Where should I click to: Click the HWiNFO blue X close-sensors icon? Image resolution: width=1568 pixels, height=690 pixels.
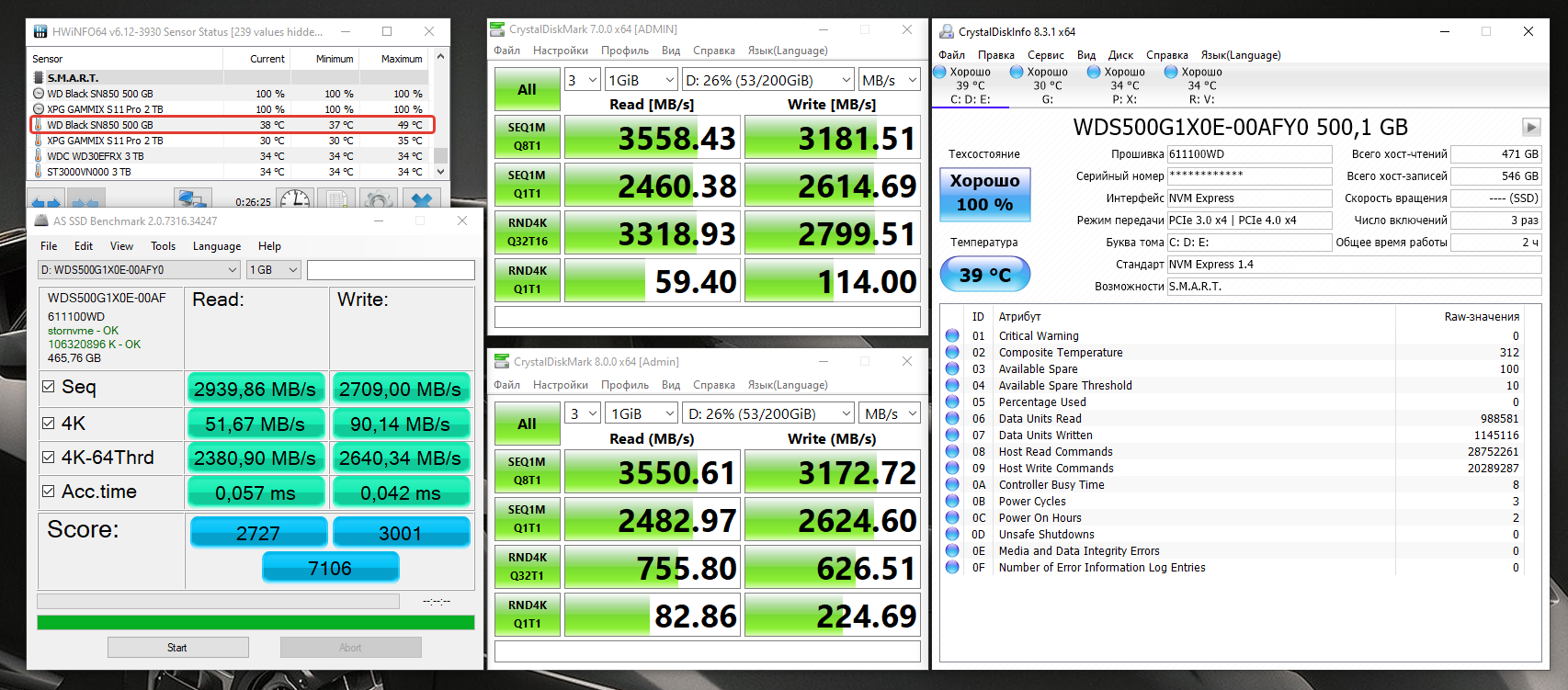click(x=422, y=199)
